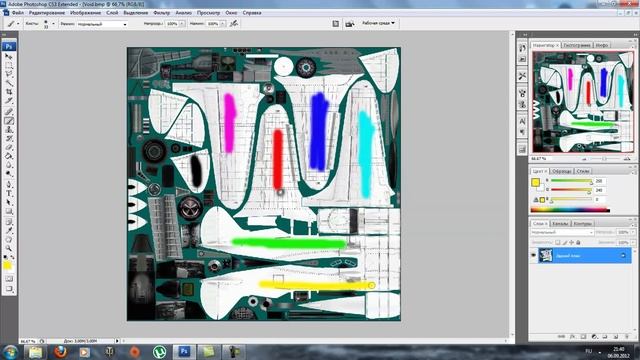Switch to the Образцы tab
640x360 pixels.
coord(562,171)
